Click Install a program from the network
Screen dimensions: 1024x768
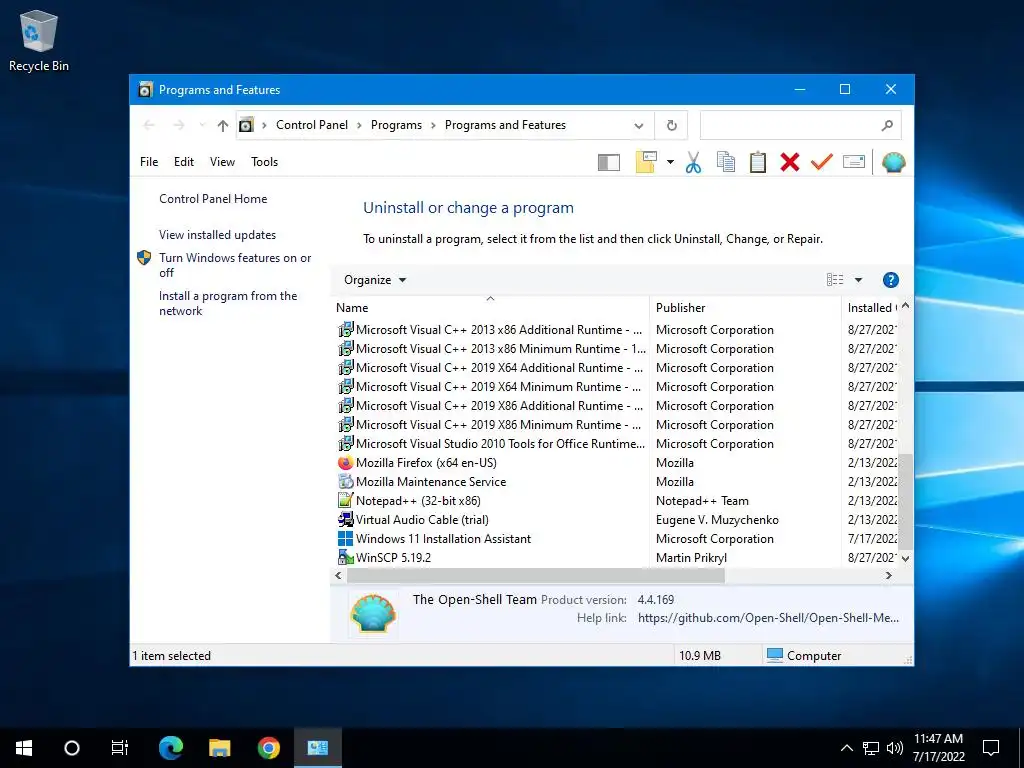(x=228, y=303)
